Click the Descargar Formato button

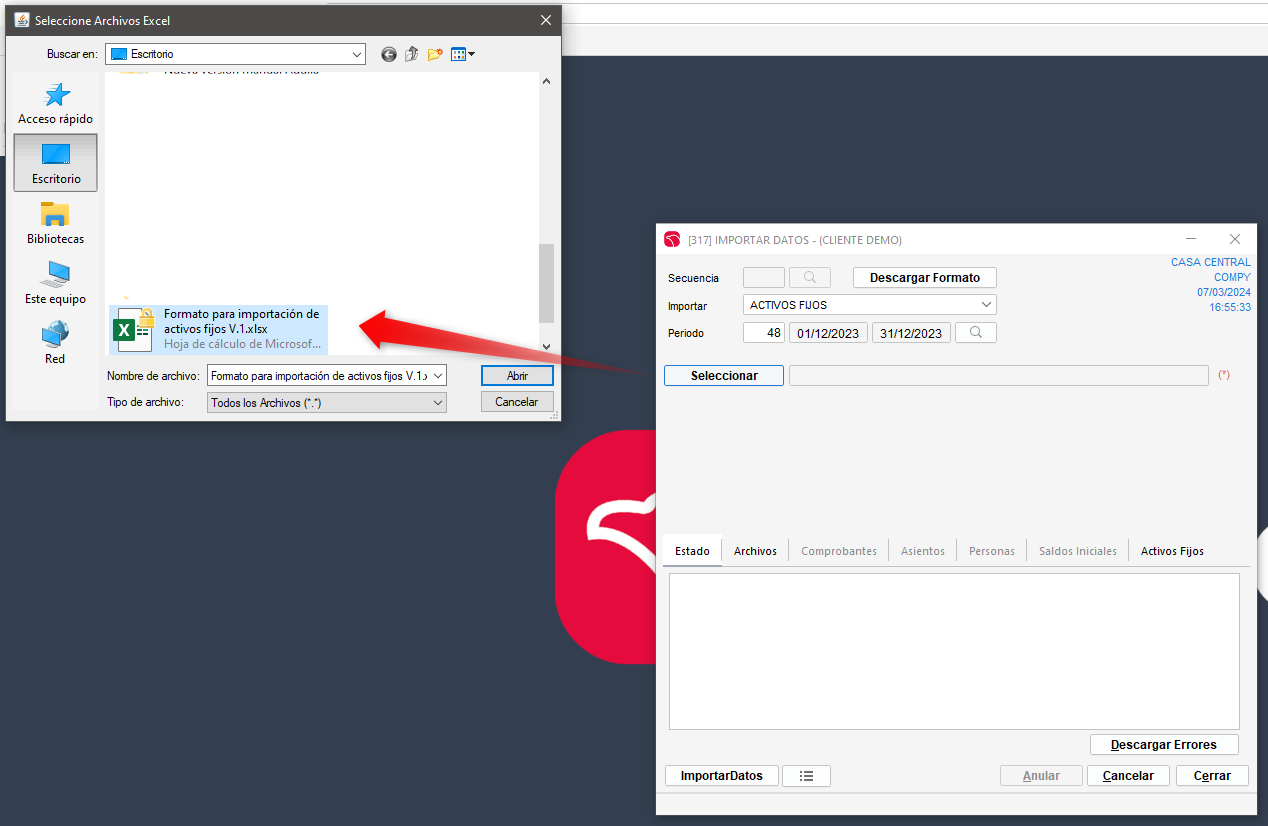click(924, 278)
